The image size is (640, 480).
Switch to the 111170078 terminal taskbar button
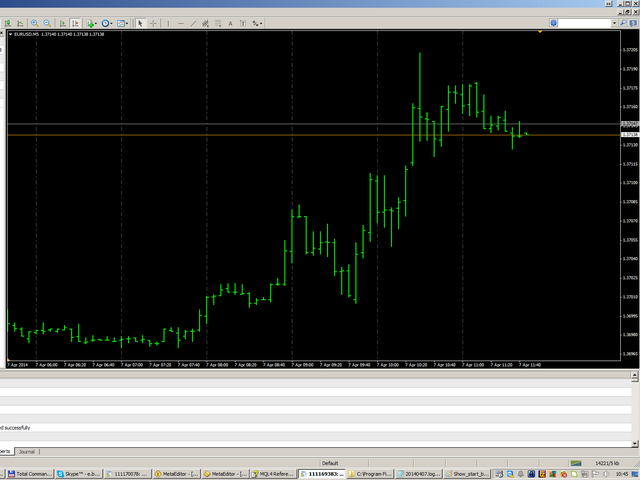(127, 474)
